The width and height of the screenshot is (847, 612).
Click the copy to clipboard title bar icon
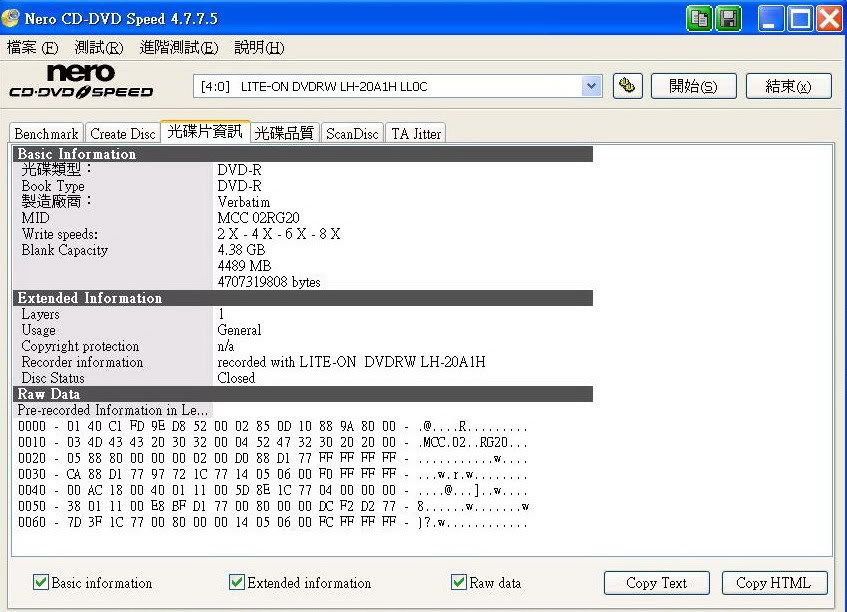(x=699, y=19)
